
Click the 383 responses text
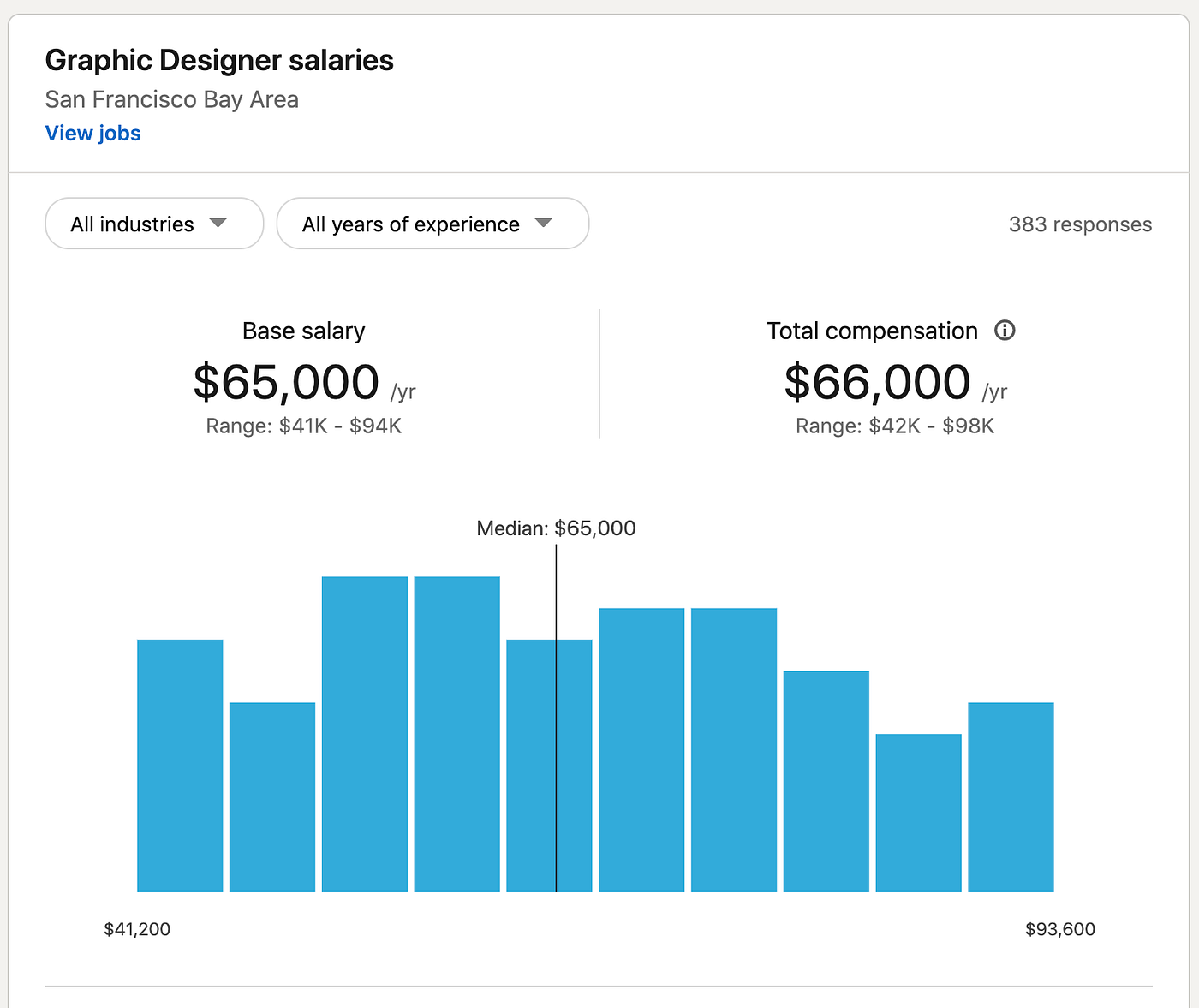click(x=1080, y=224)
